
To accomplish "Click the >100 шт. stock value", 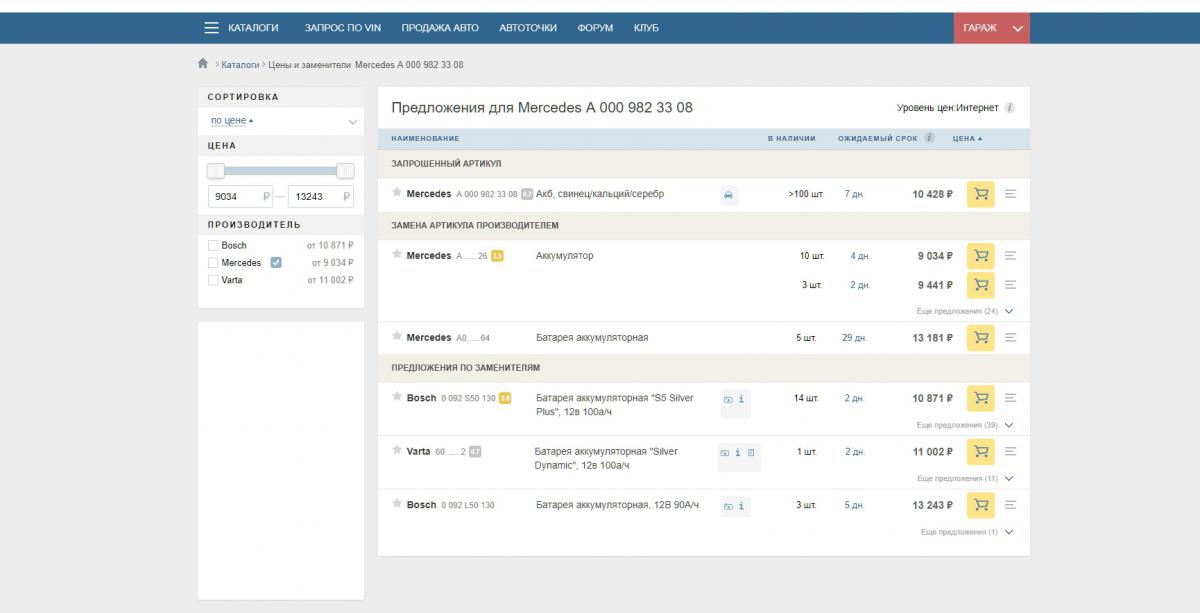I will pos(806,195).
